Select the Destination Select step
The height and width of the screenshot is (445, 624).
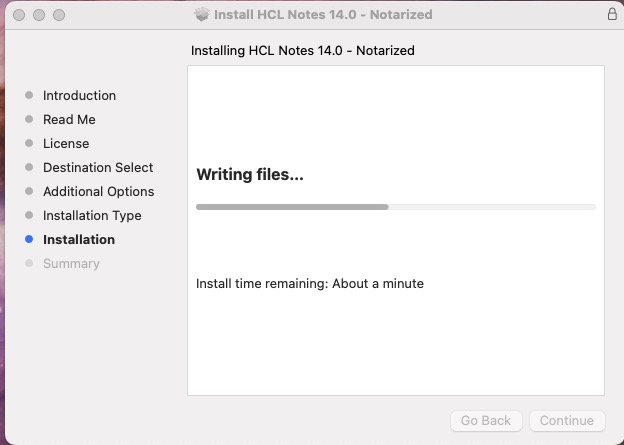98,168
